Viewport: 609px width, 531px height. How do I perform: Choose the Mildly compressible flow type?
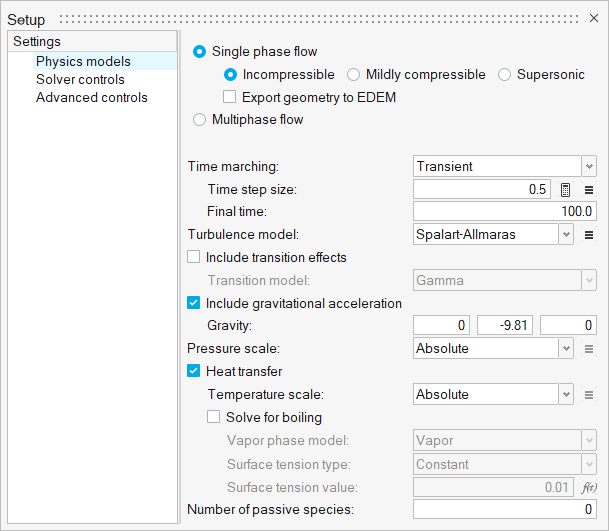click(354, 75)
